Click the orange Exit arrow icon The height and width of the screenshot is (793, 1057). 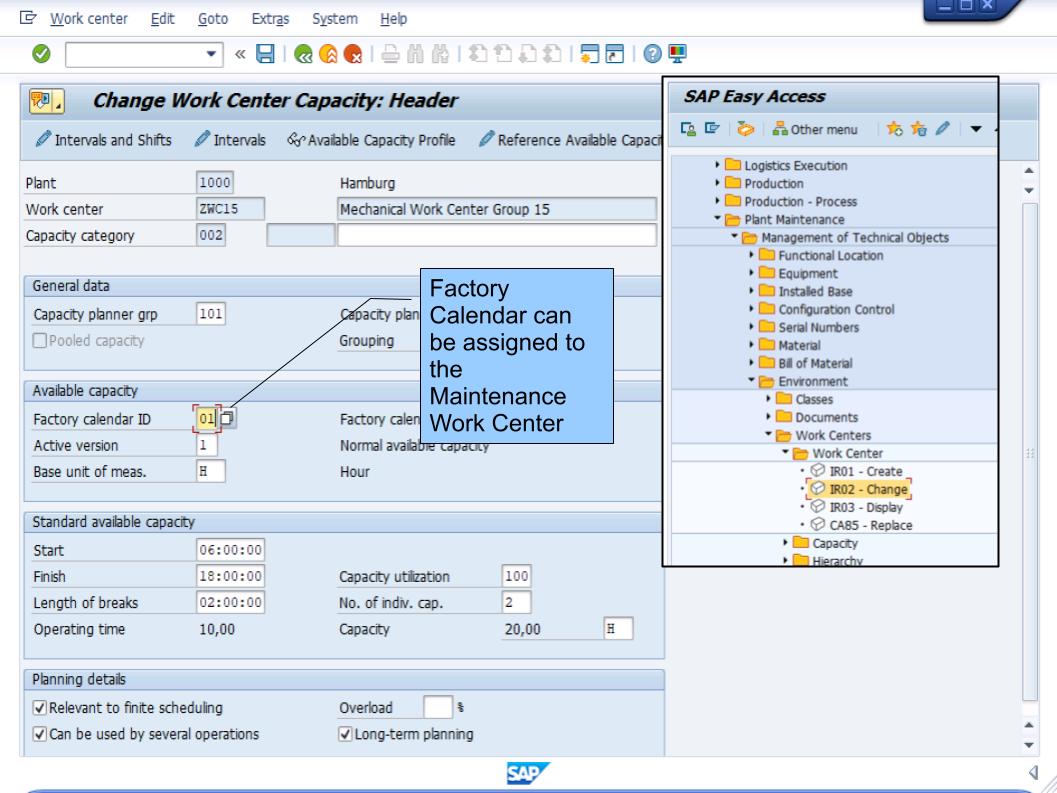328,54
